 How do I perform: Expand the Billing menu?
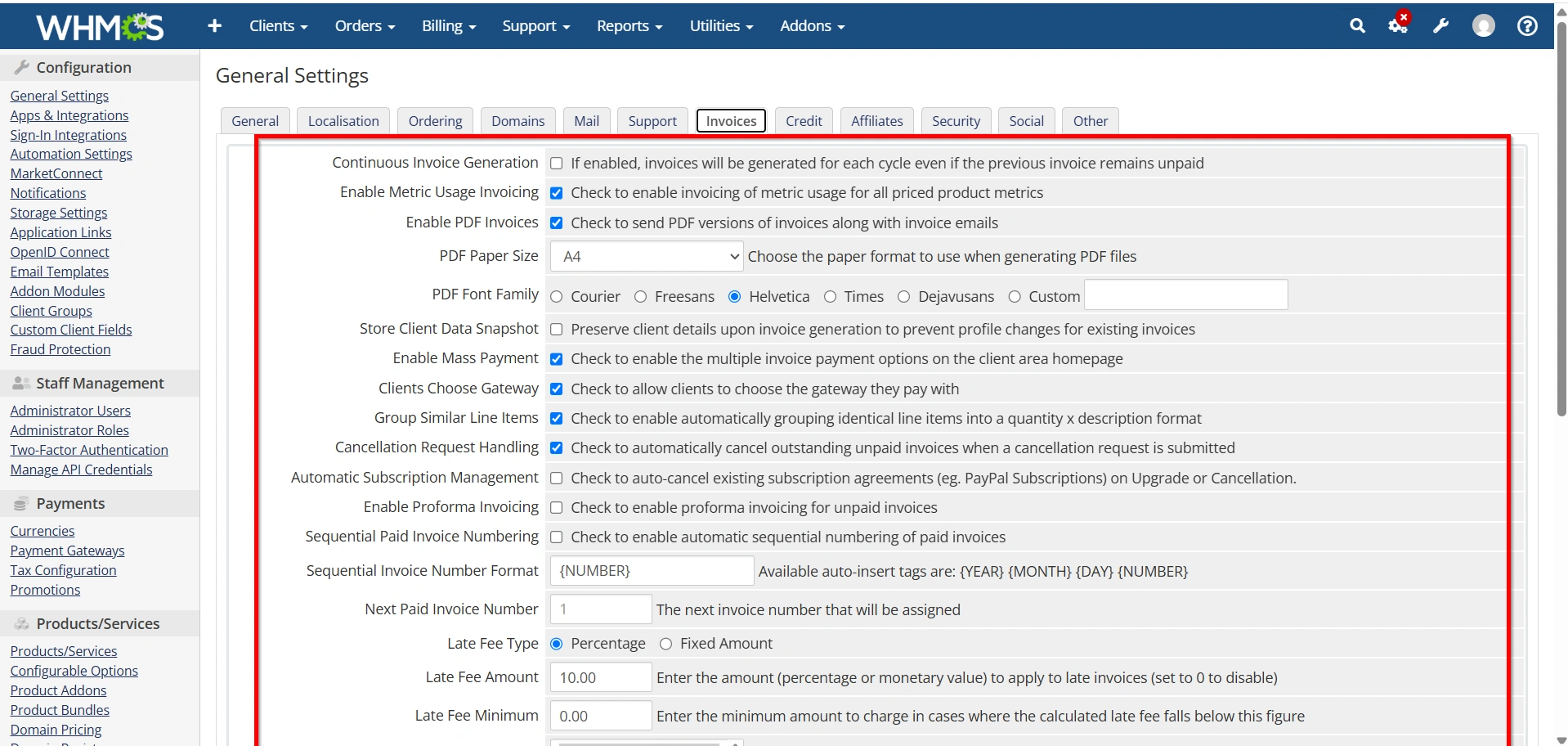pyautogui.click(x=449, y=26)
